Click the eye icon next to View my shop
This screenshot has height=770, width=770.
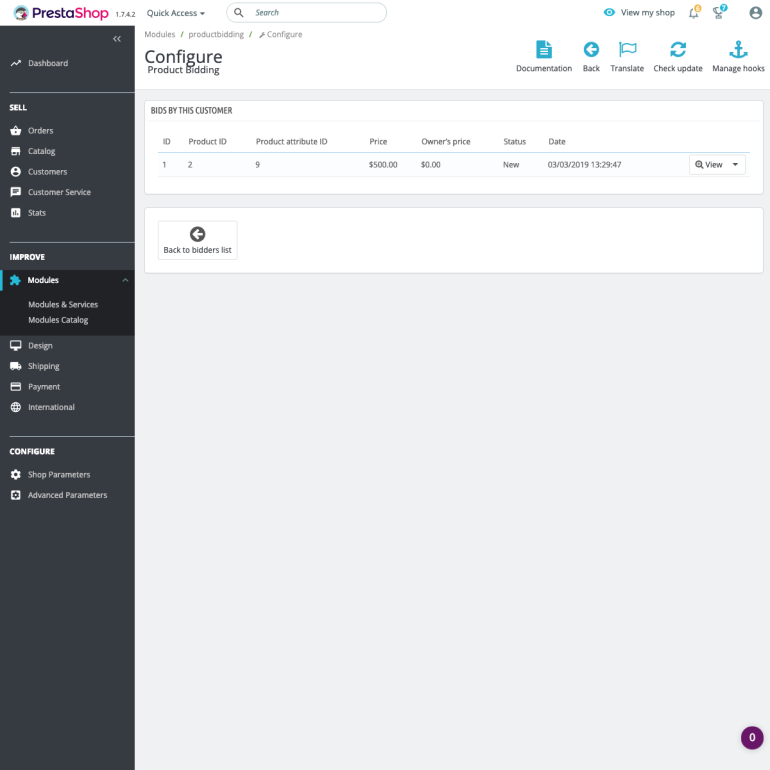[609, 12]
